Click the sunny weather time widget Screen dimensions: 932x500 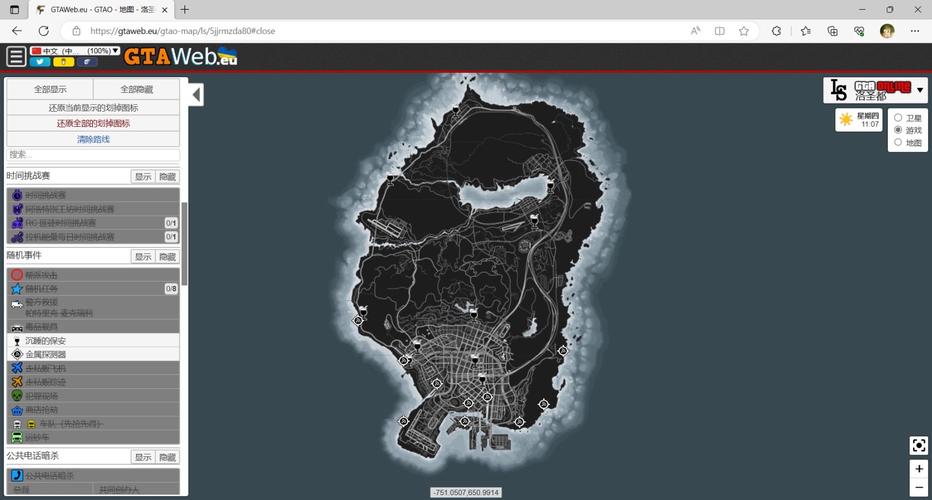[858, 120]
